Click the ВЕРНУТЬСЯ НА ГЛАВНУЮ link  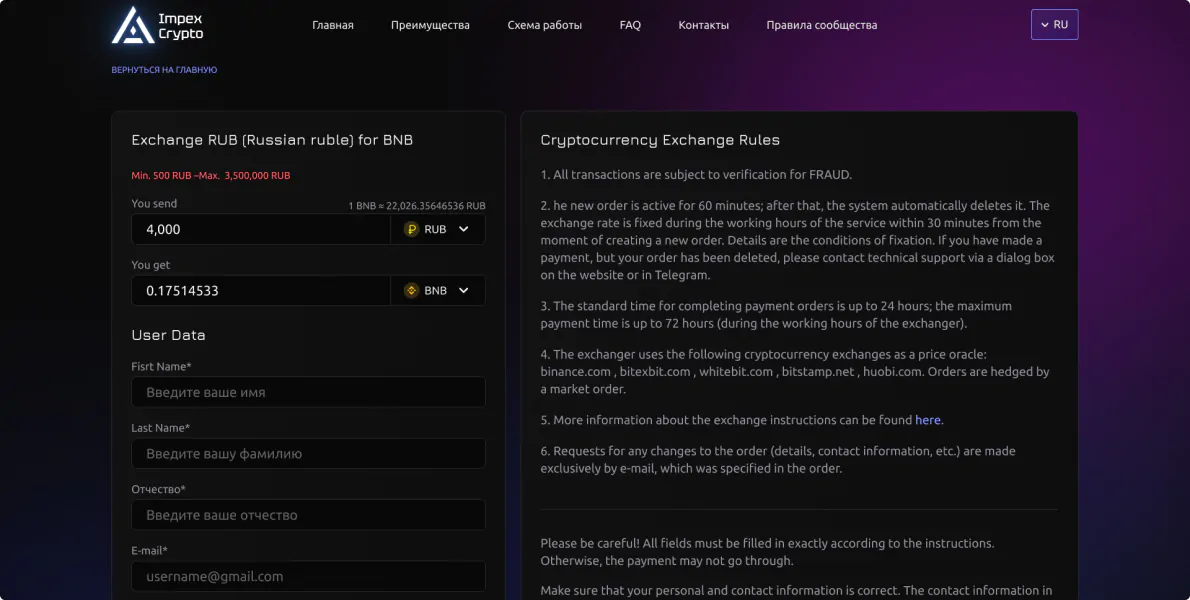[x=164, y=70]
